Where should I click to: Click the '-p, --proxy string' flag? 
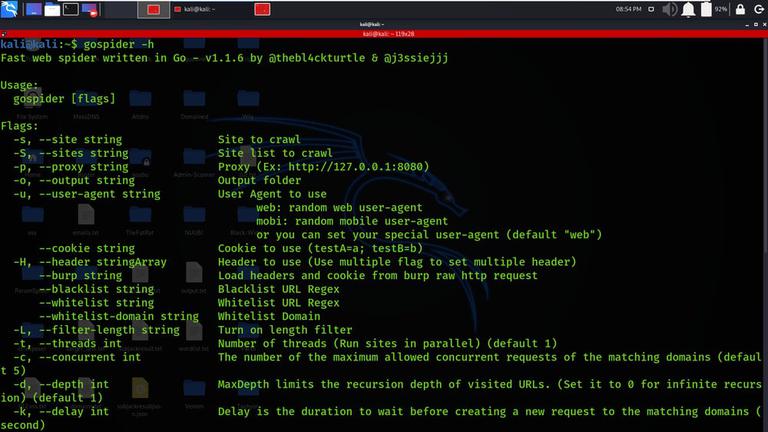tap(71, 167)
